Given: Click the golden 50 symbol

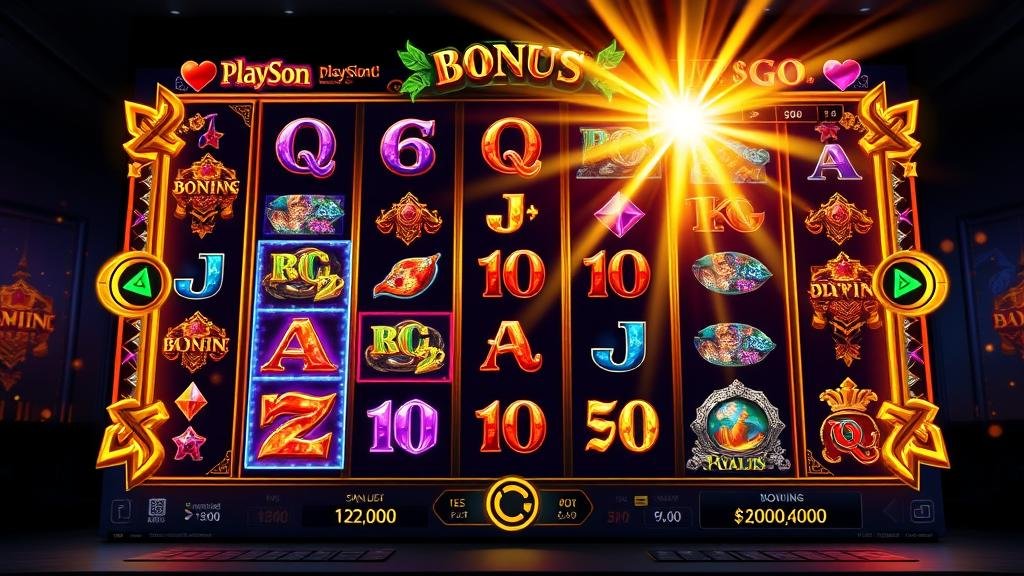Looking at the screenshot, I should coord(622,426).
